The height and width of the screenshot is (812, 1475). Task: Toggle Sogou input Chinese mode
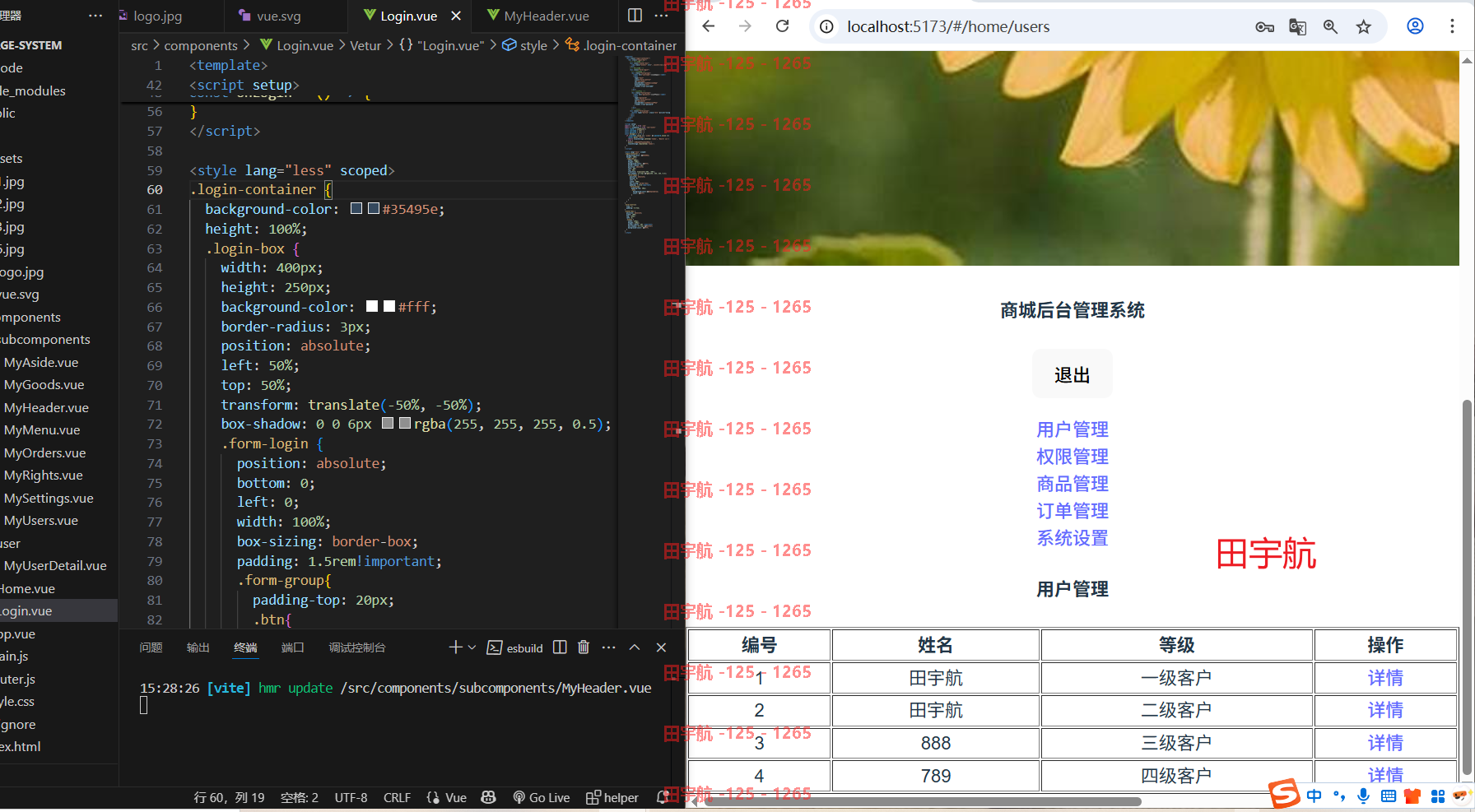[1314, 796]
